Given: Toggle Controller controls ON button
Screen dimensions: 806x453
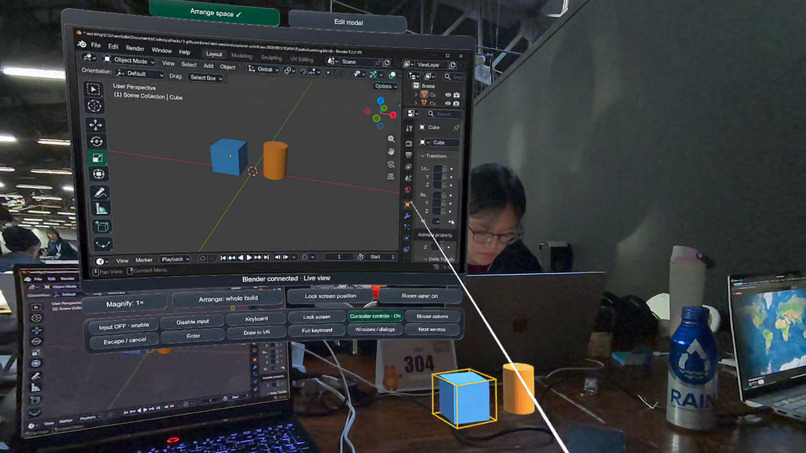Looking at the screenshot, I should pyautogui.click(x=375, y=316).
